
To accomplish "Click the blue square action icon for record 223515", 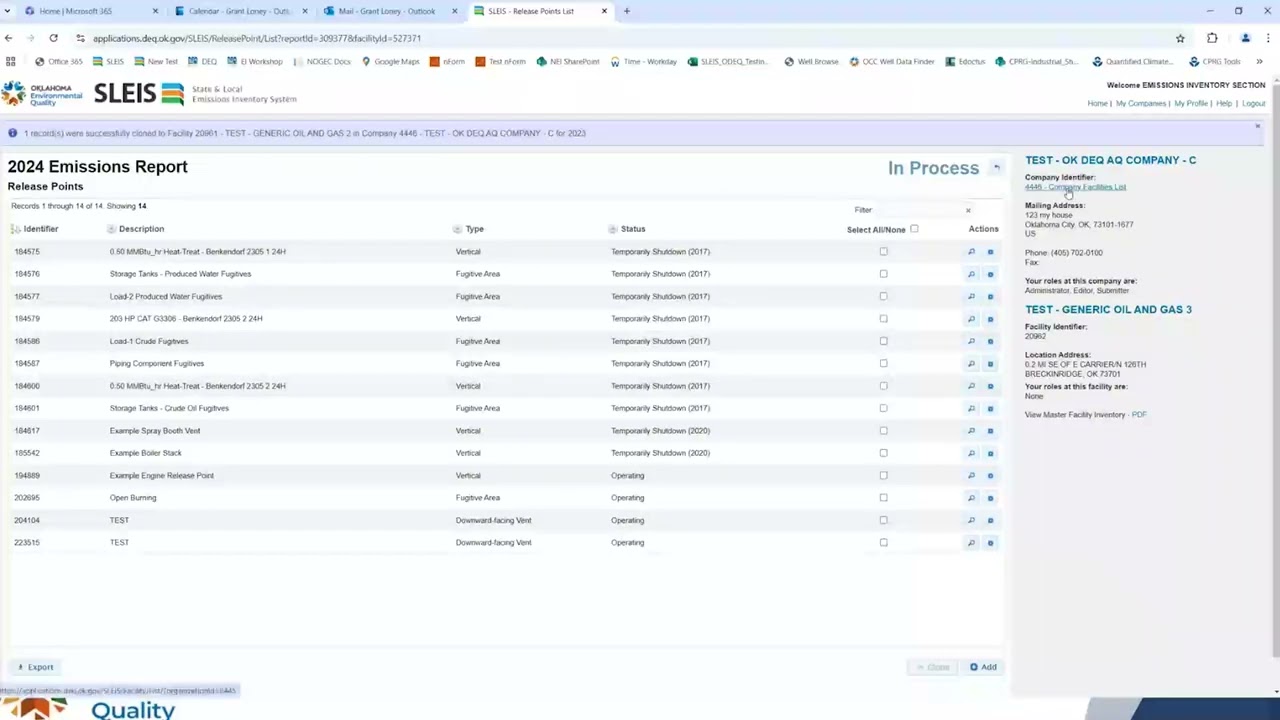I will [990, 543].
